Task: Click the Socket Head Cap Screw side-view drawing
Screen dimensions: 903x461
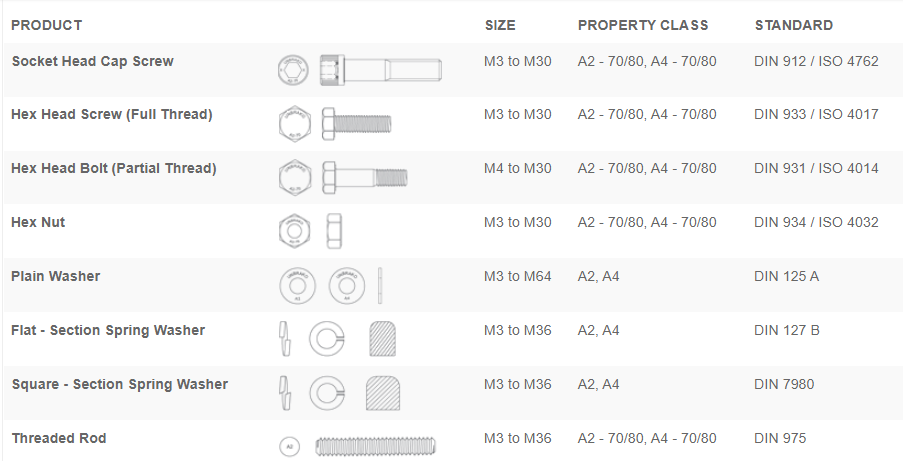Action: (380, 70)
